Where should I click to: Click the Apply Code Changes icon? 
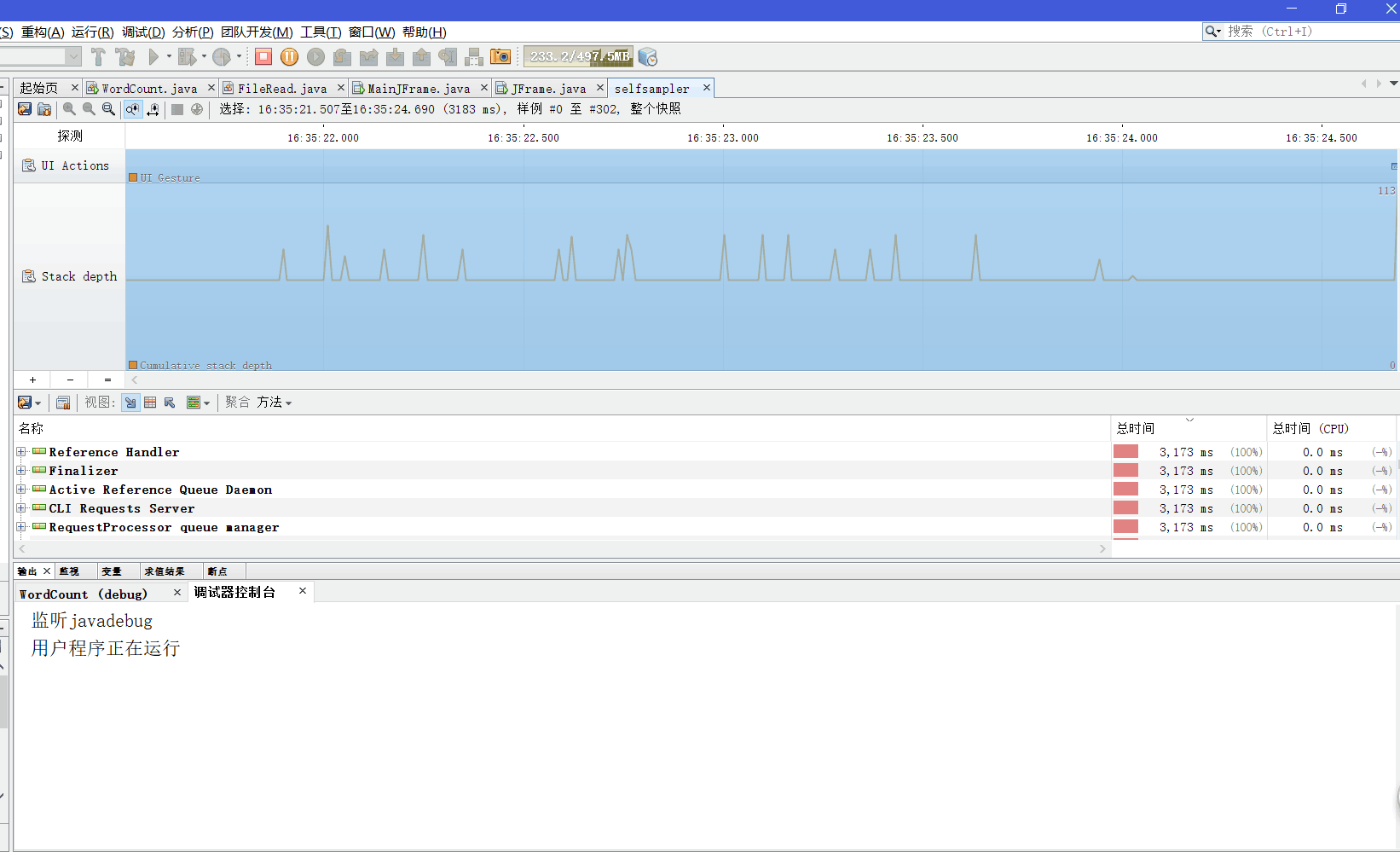(474, 57)
